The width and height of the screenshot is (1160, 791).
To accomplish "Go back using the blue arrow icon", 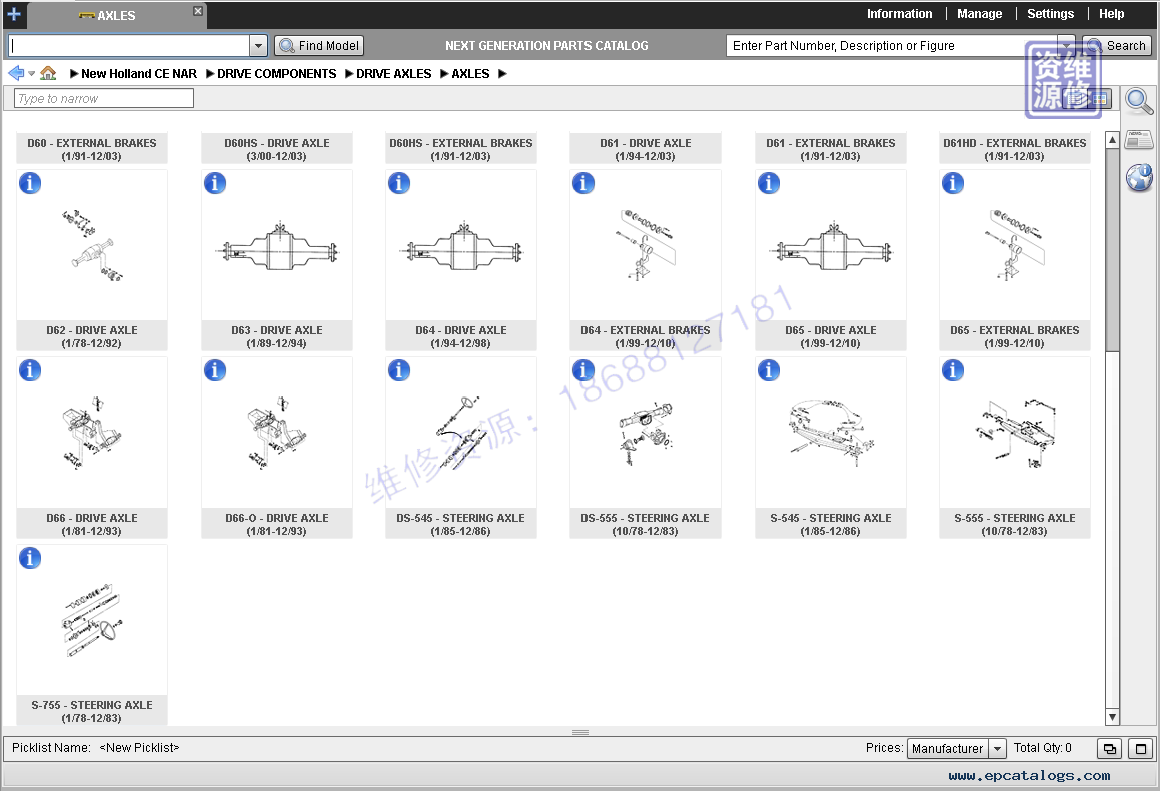I will (15, 73).
